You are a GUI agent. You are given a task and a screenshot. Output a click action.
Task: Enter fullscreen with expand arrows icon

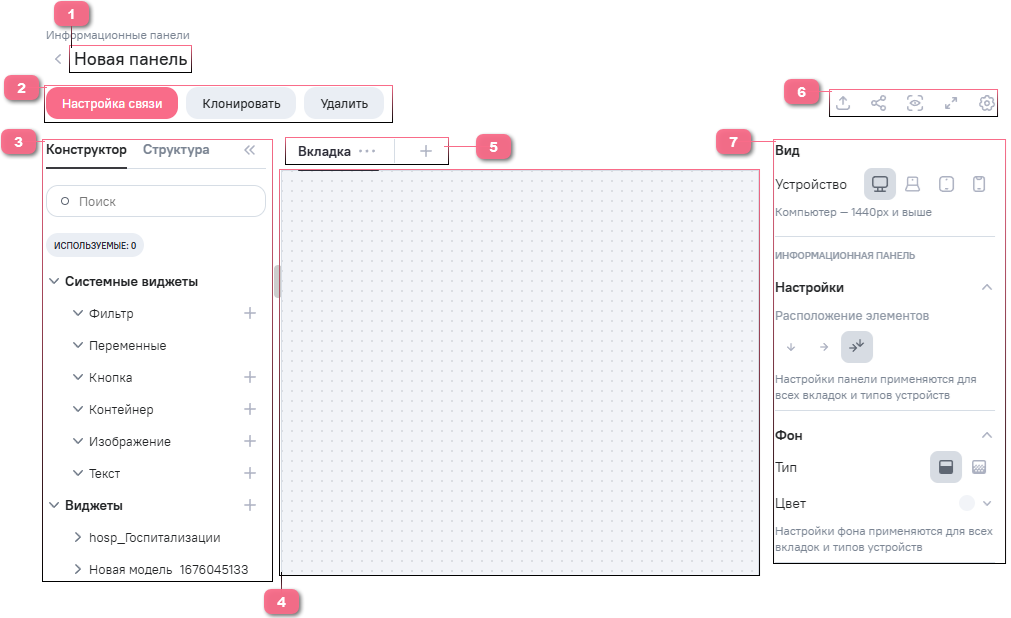pyautogui.click(x=950, y=103)
